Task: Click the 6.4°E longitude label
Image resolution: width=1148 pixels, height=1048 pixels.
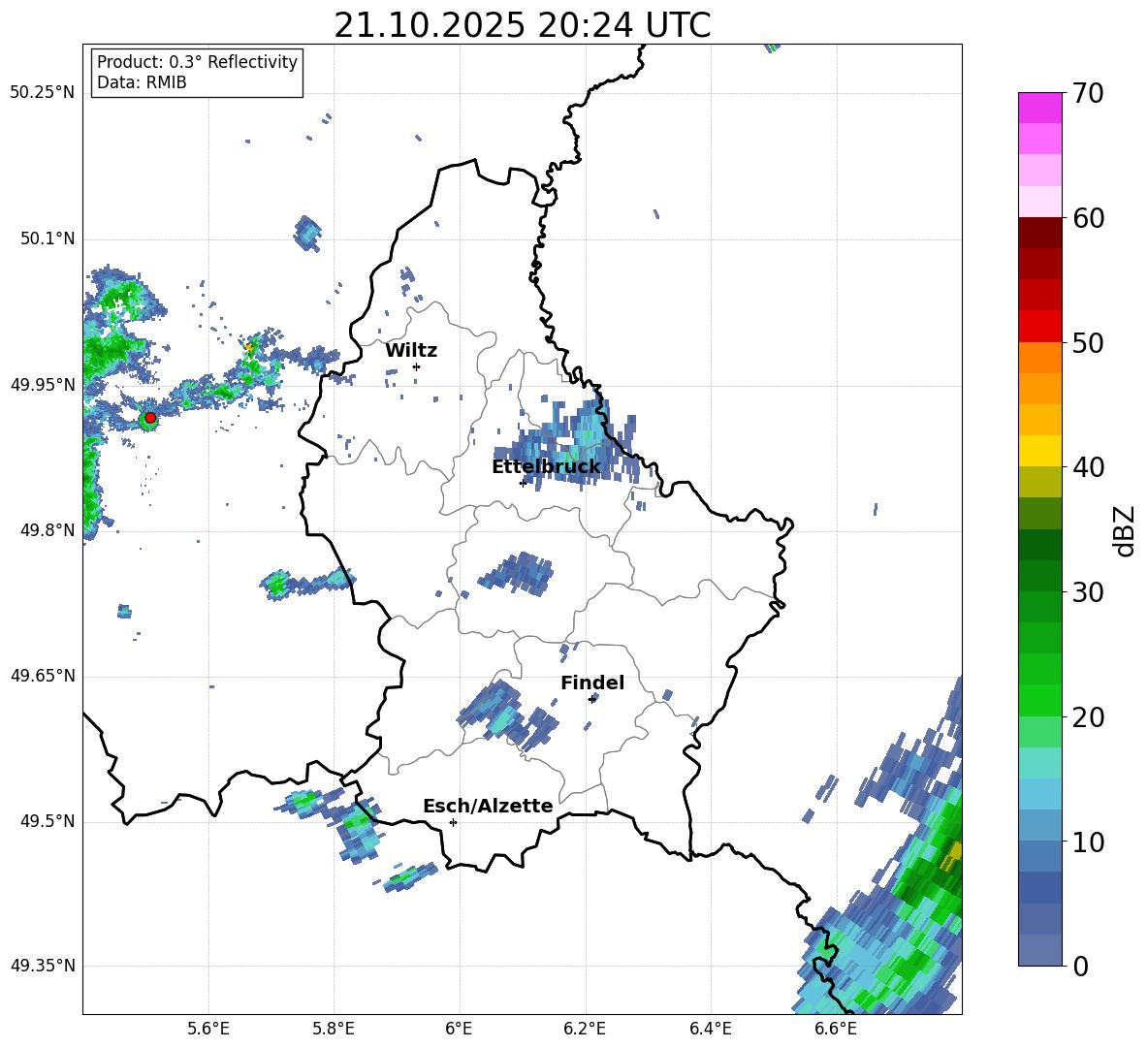Action: [x=710, y=1029]
